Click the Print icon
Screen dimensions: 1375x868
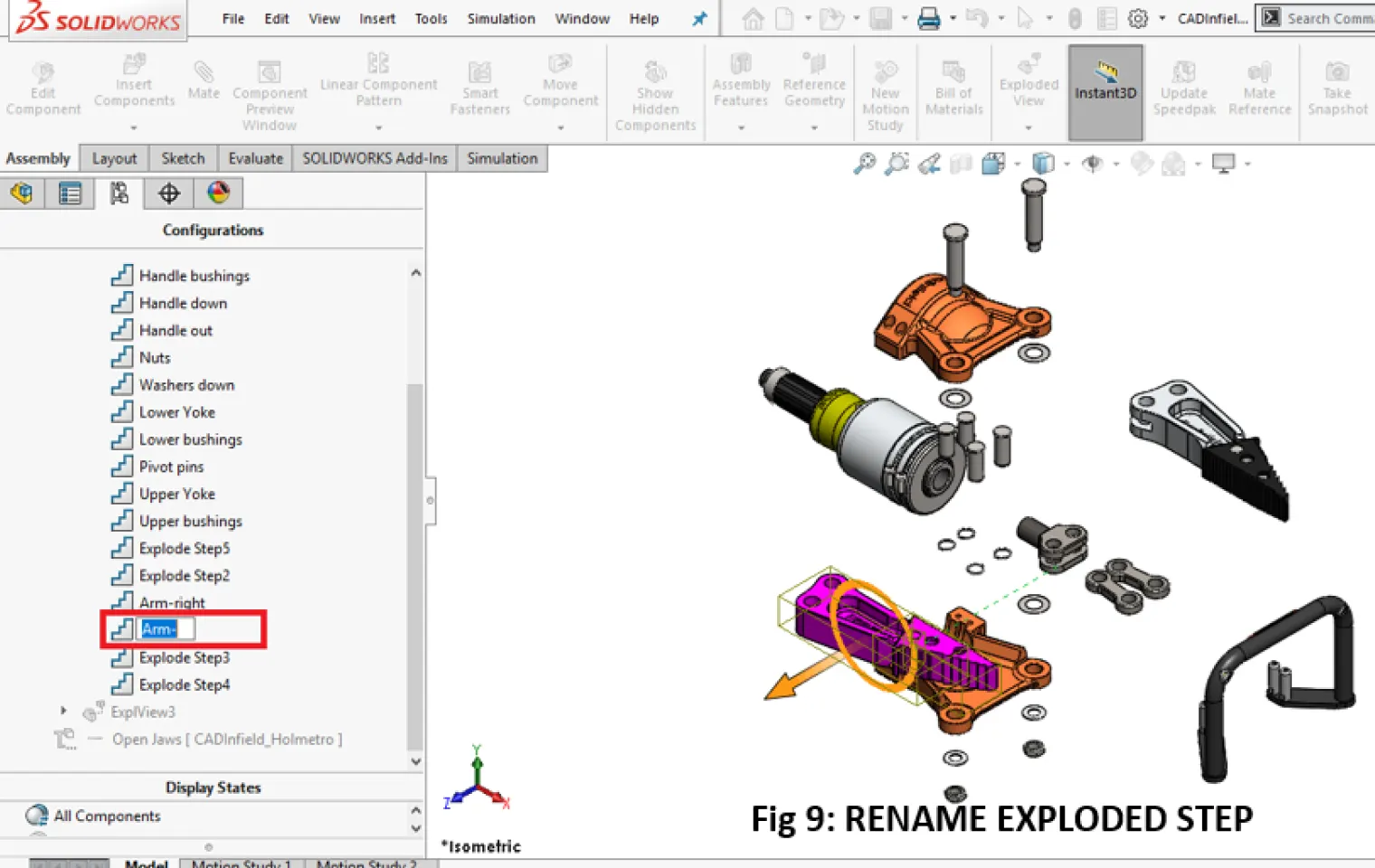click(928, 18)
